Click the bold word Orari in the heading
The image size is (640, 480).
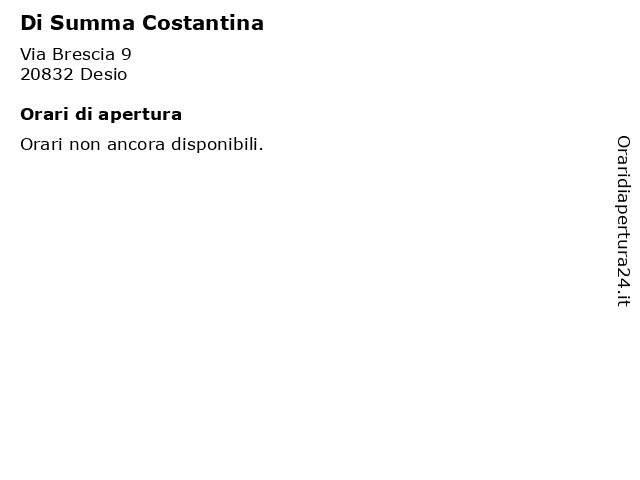tap(44, 115)
